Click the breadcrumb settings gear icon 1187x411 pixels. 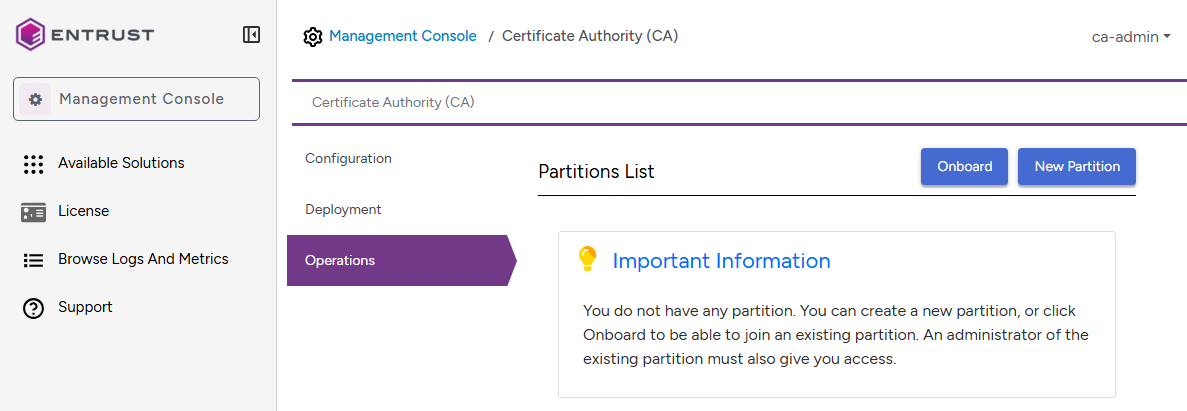point(313,37)
